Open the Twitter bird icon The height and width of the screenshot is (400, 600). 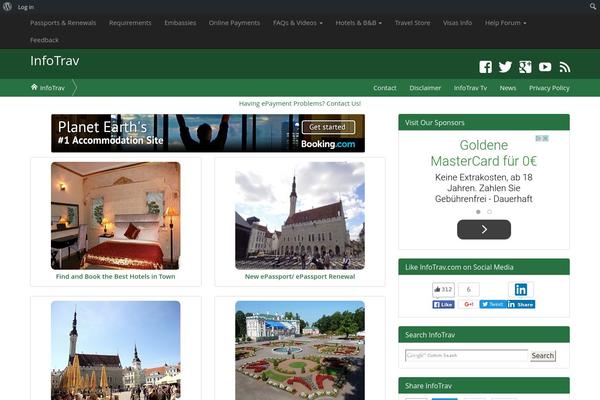[505, 67]
